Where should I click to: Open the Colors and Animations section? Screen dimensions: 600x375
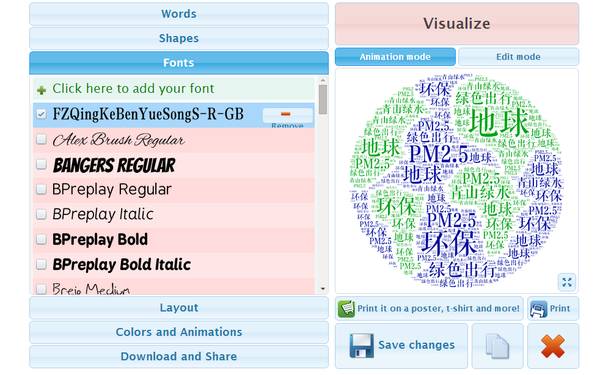pyautogui.click(x=179, y=332)
